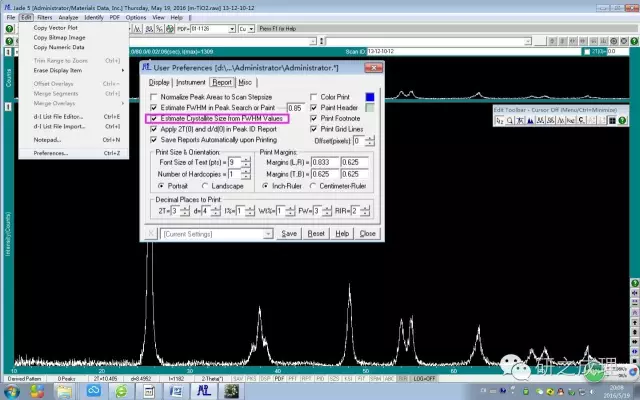Click the Close button in dialog
This screenshot has height=400, width=640.
(x=367, y=233)
